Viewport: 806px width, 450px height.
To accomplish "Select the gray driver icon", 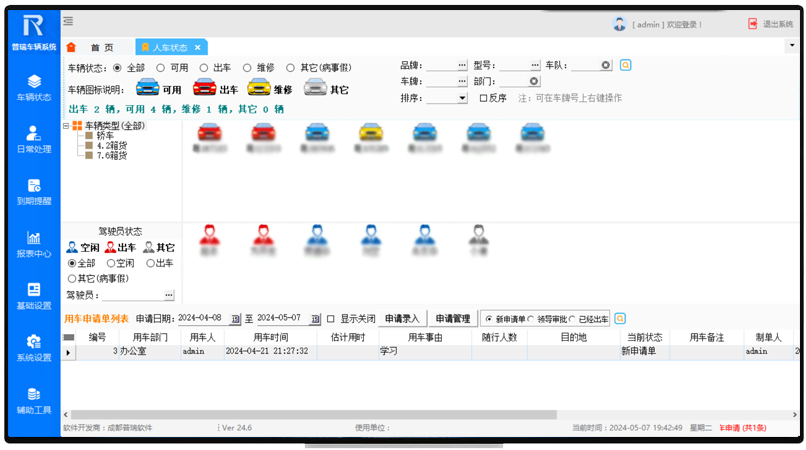I will (479, 235).
